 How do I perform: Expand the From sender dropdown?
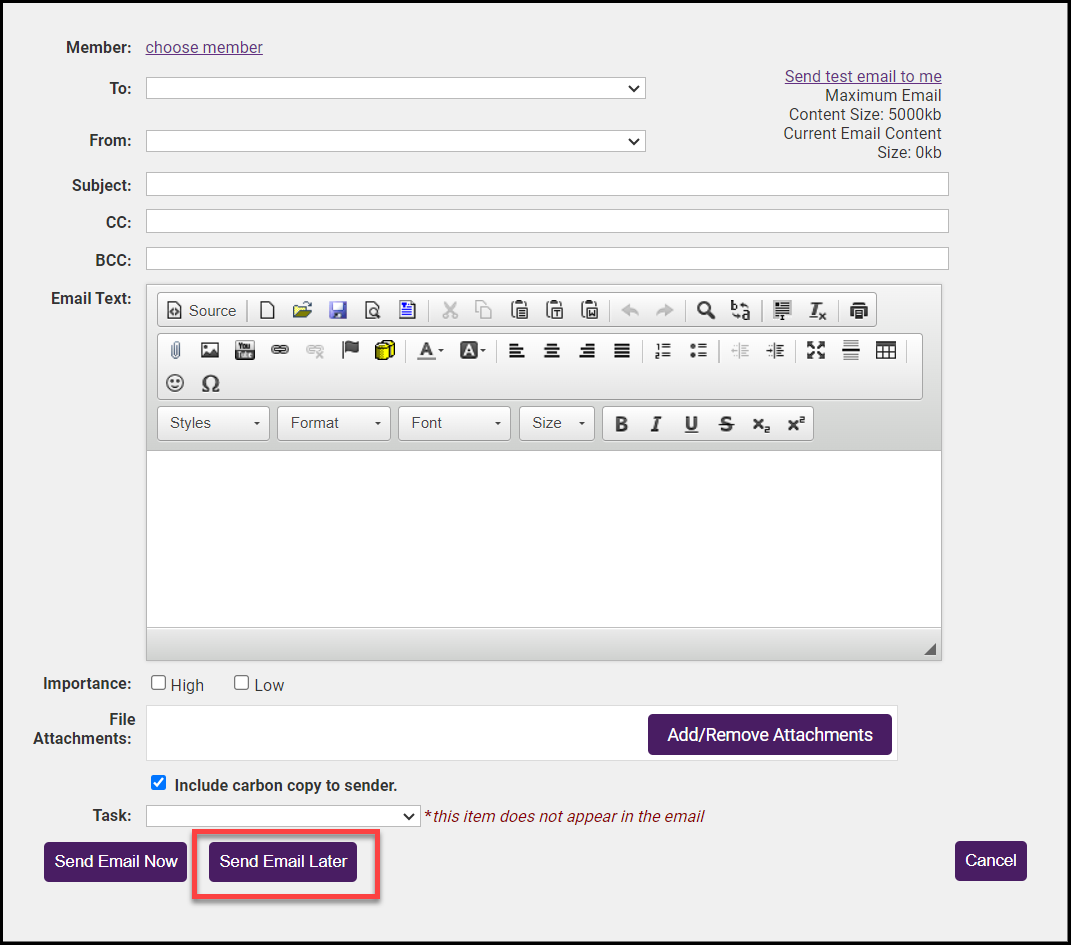pos(395,141)
